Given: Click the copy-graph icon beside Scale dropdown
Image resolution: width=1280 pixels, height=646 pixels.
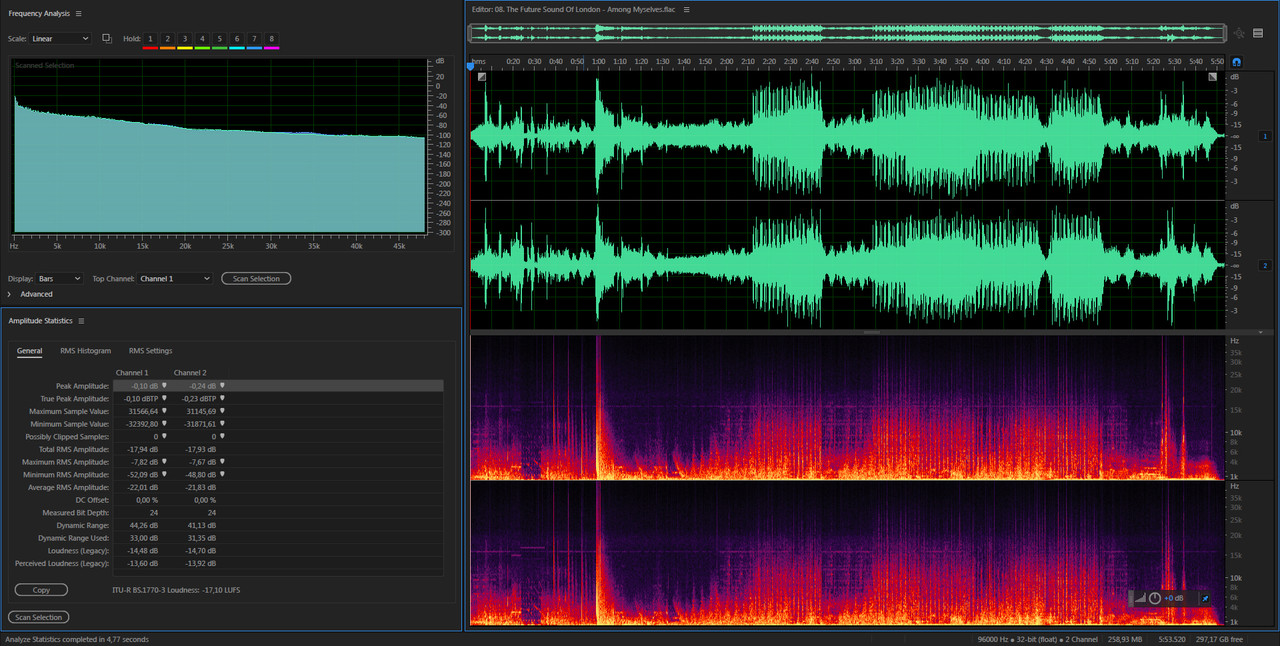Looking at the screenshot, I should tap(107, 39).
